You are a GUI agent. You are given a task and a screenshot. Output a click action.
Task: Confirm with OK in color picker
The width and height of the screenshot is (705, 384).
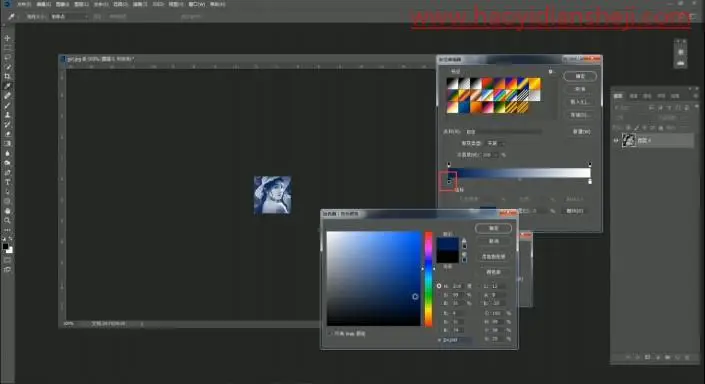493,228
